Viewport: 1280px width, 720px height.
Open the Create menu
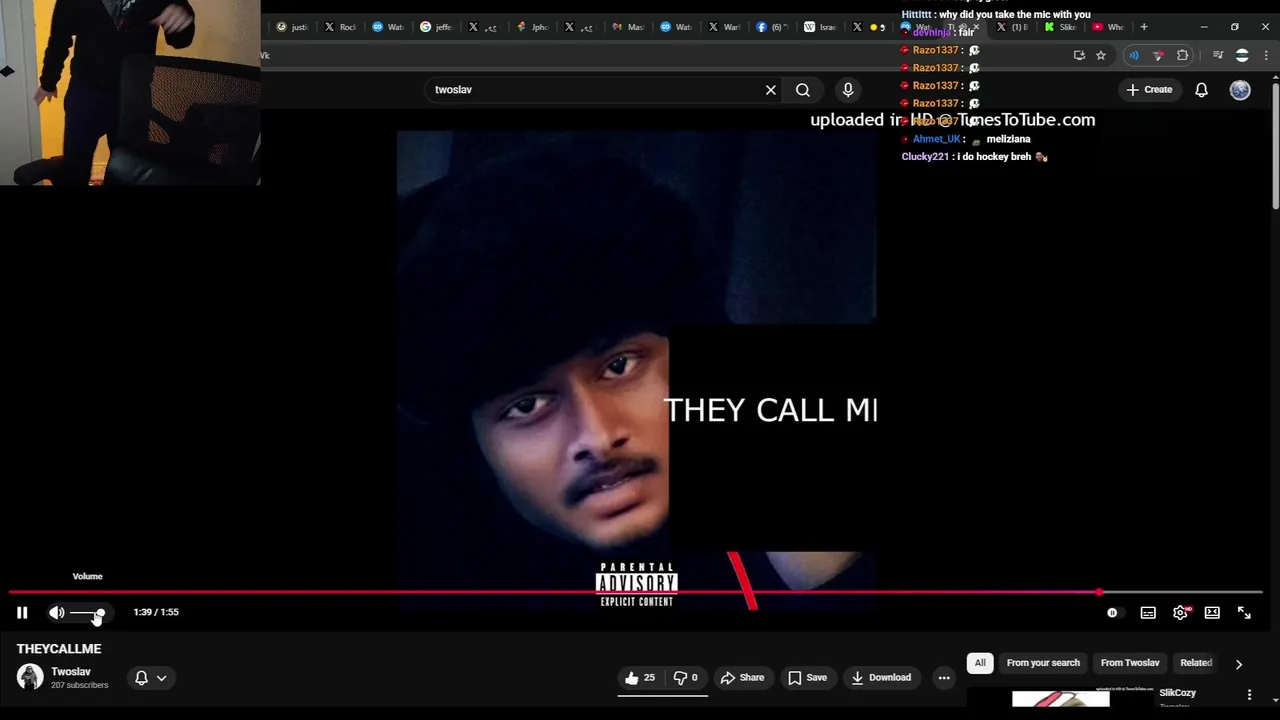1149,90
